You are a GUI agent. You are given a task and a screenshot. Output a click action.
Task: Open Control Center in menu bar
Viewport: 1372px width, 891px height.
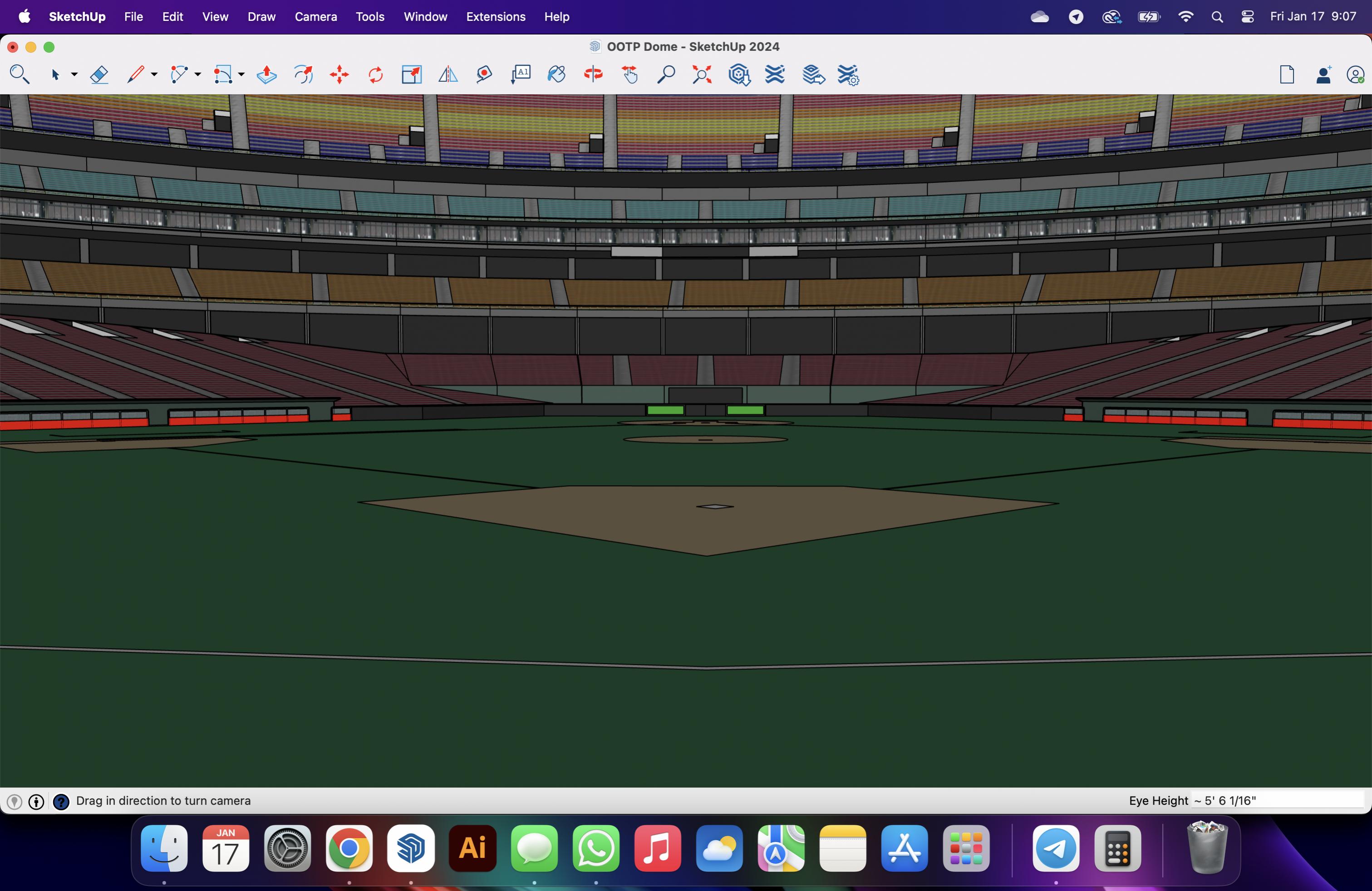pos(1248,17)
